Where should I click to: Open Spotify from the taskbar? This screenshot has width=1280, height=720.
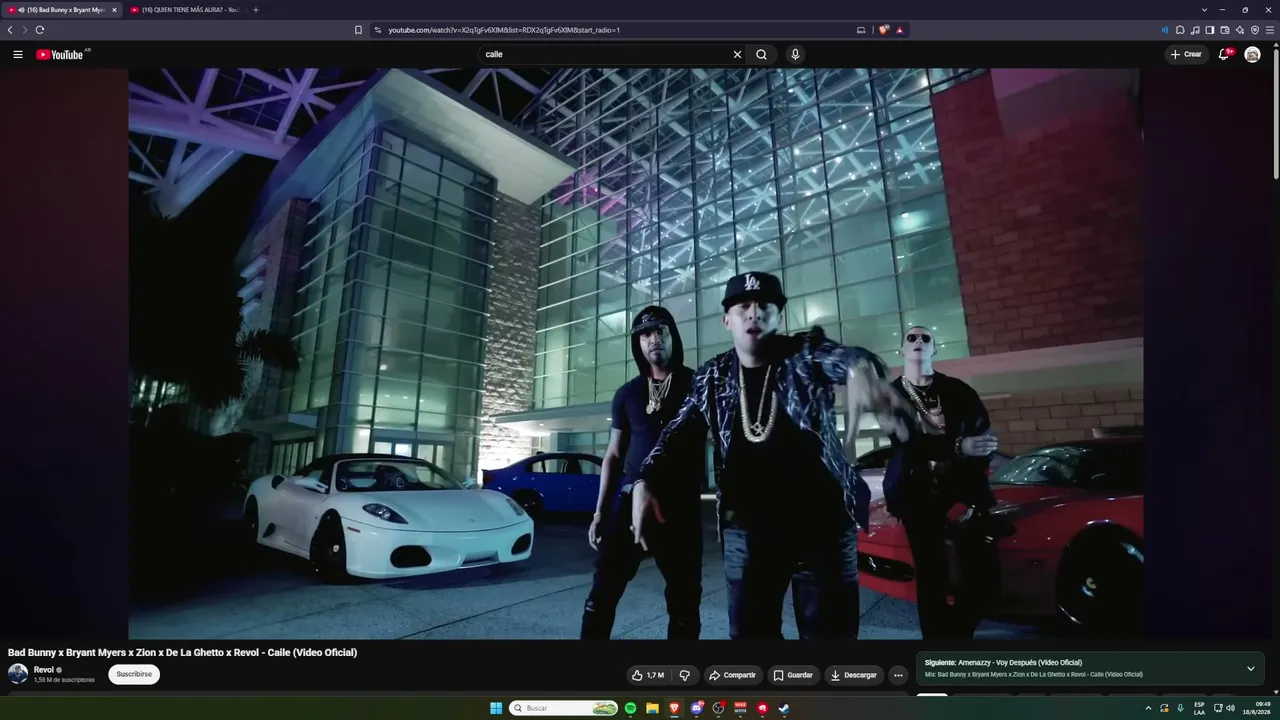(x=630, y=708)
